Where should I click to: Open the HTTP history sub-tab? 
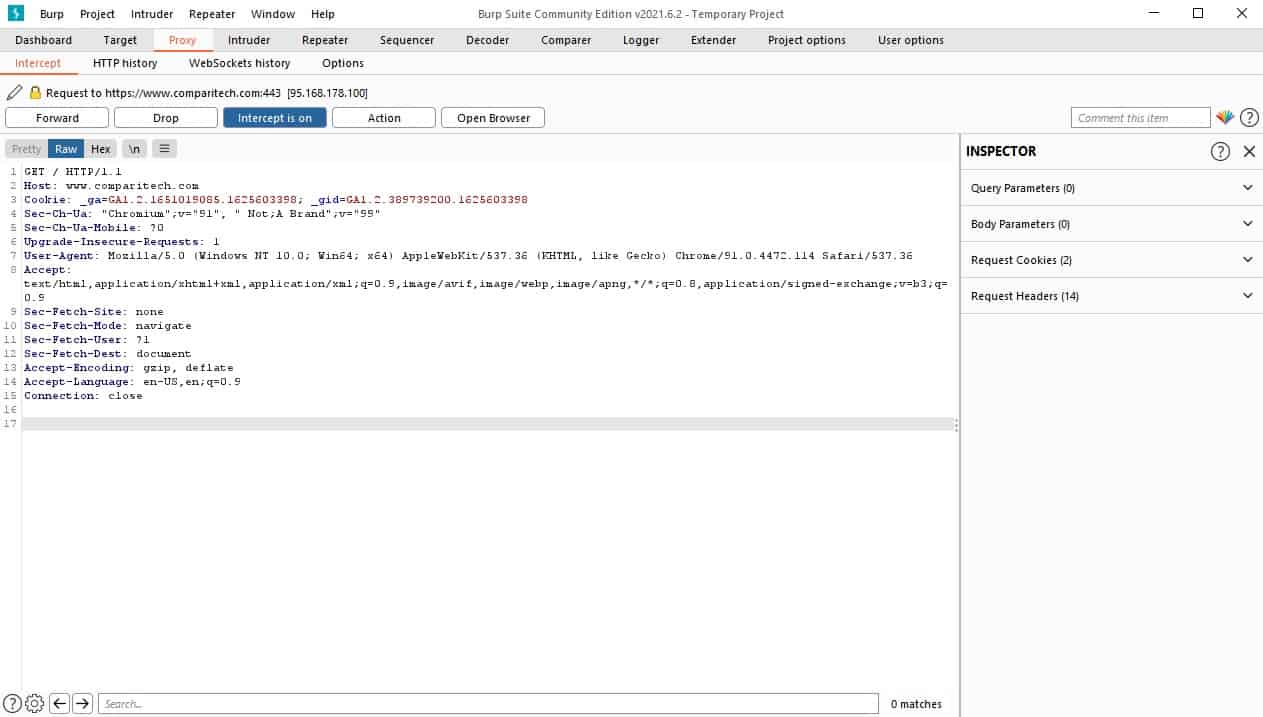[x=125, y=63]
